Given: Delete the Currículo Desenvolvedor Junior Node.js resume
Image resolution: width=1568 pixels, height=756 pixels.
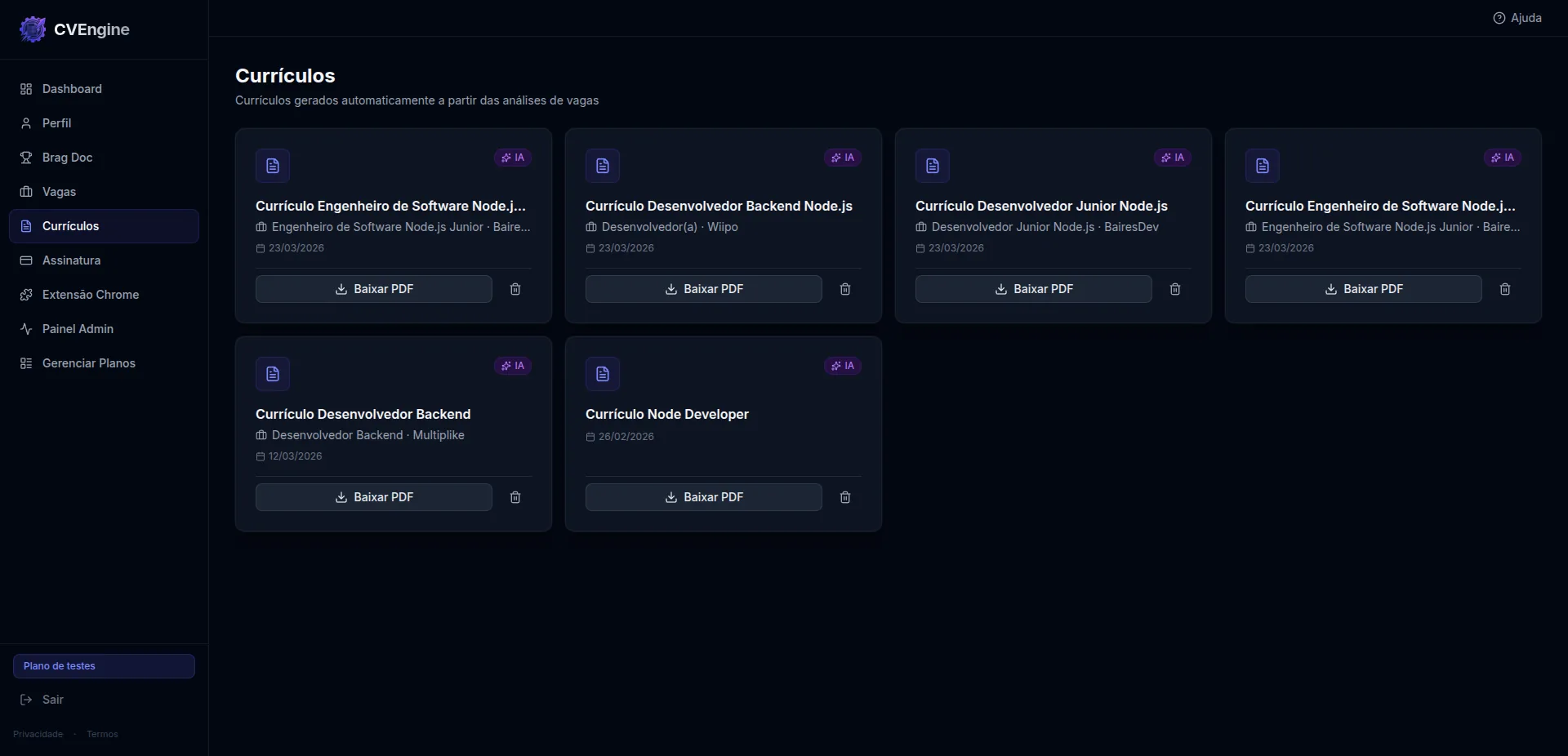Looking at the screenshot, I should (1175, 289).
